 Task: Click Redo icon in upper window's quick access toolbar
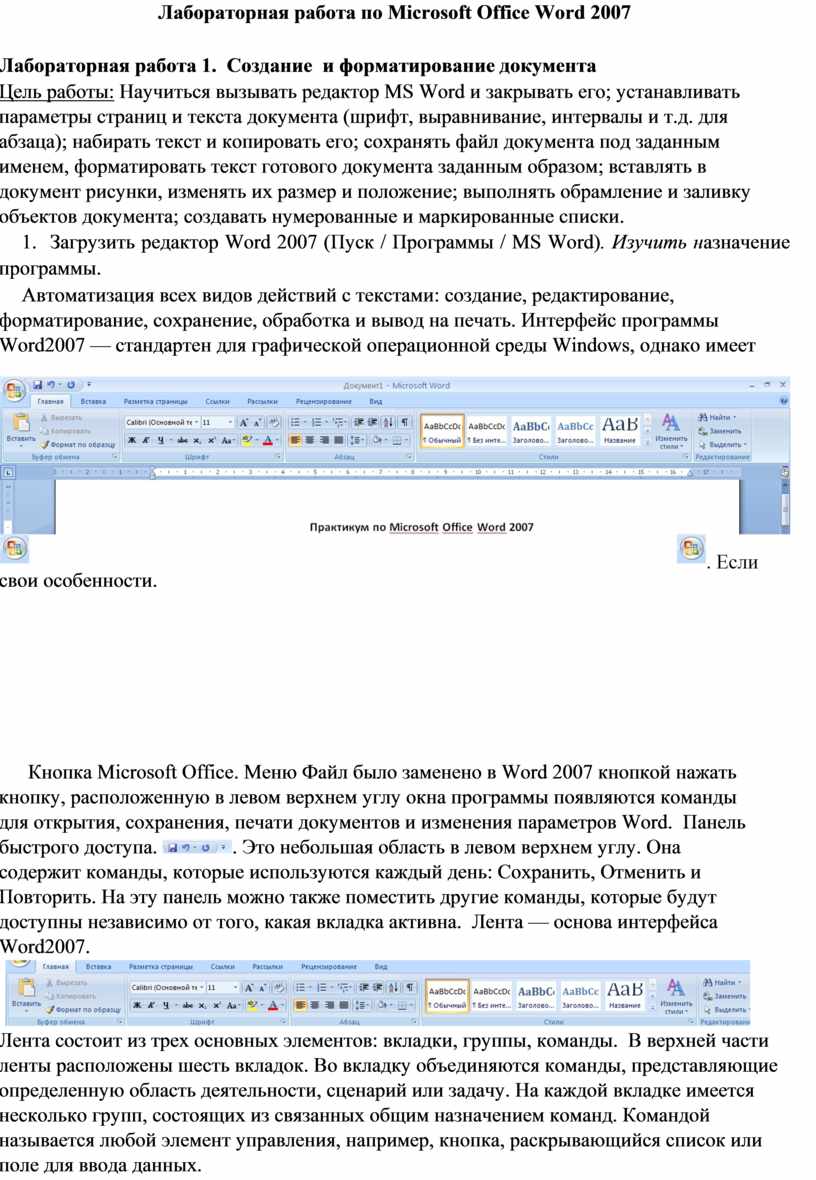click(x=71, y=385)
